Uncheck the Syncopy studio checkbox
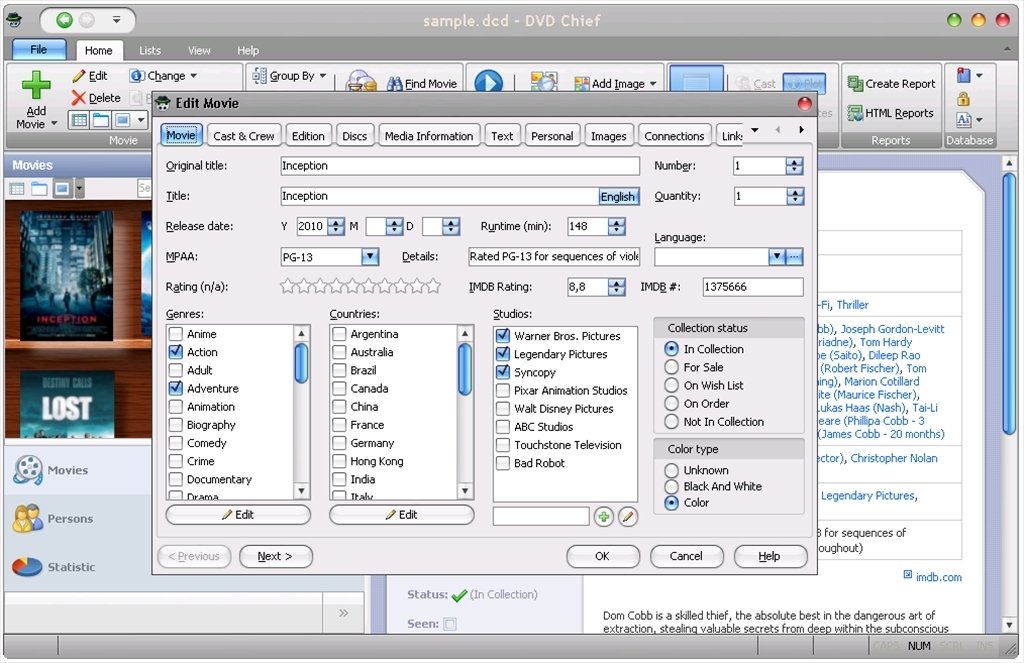This screenshot has height=663, width=1024. (x=502, y=372)
